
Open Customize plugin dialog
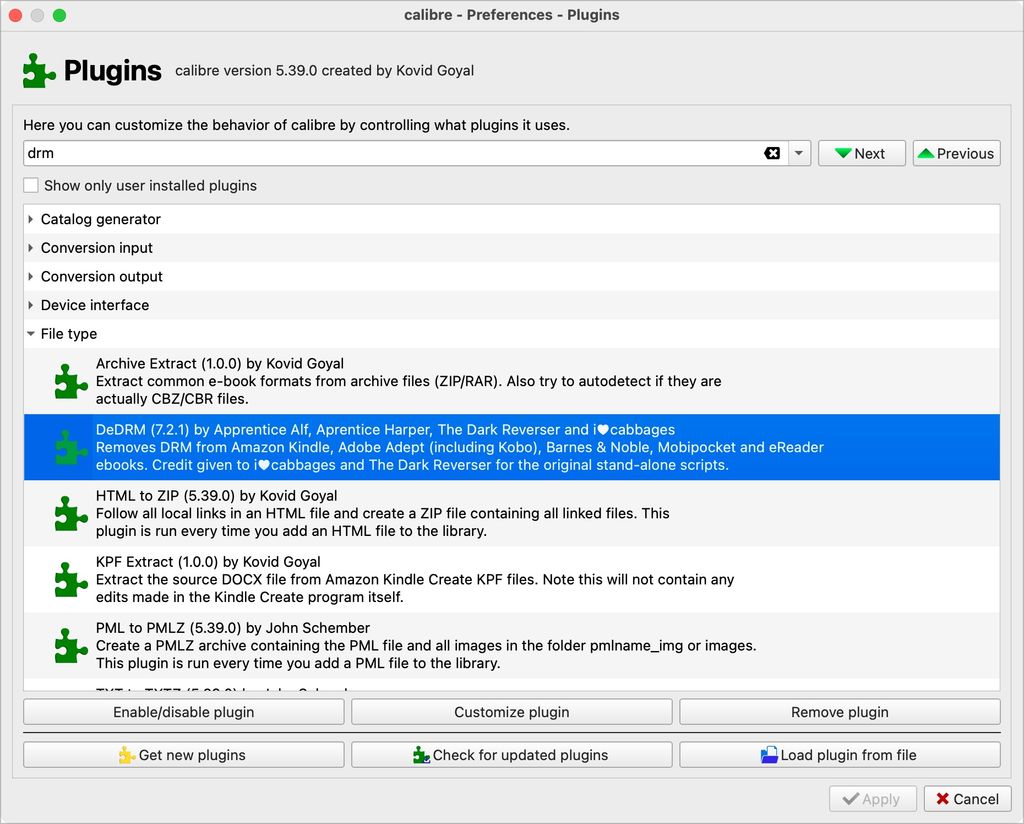tap(511, 712)
